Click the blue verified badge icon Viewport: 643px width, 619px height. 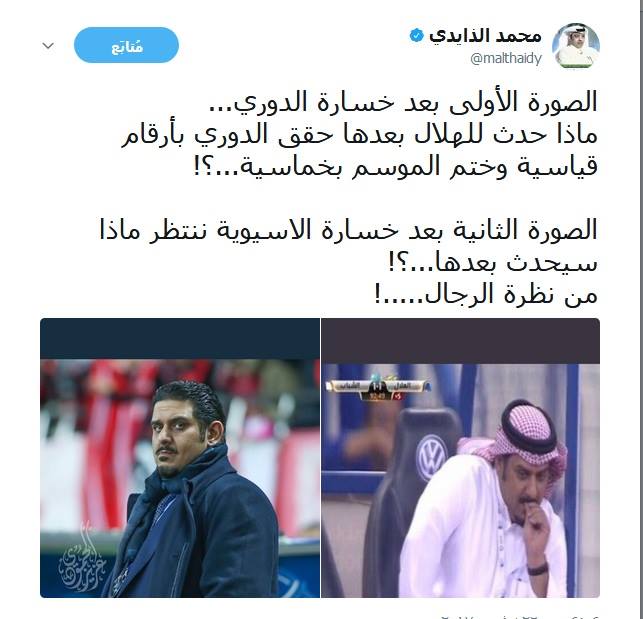point(416,36)
